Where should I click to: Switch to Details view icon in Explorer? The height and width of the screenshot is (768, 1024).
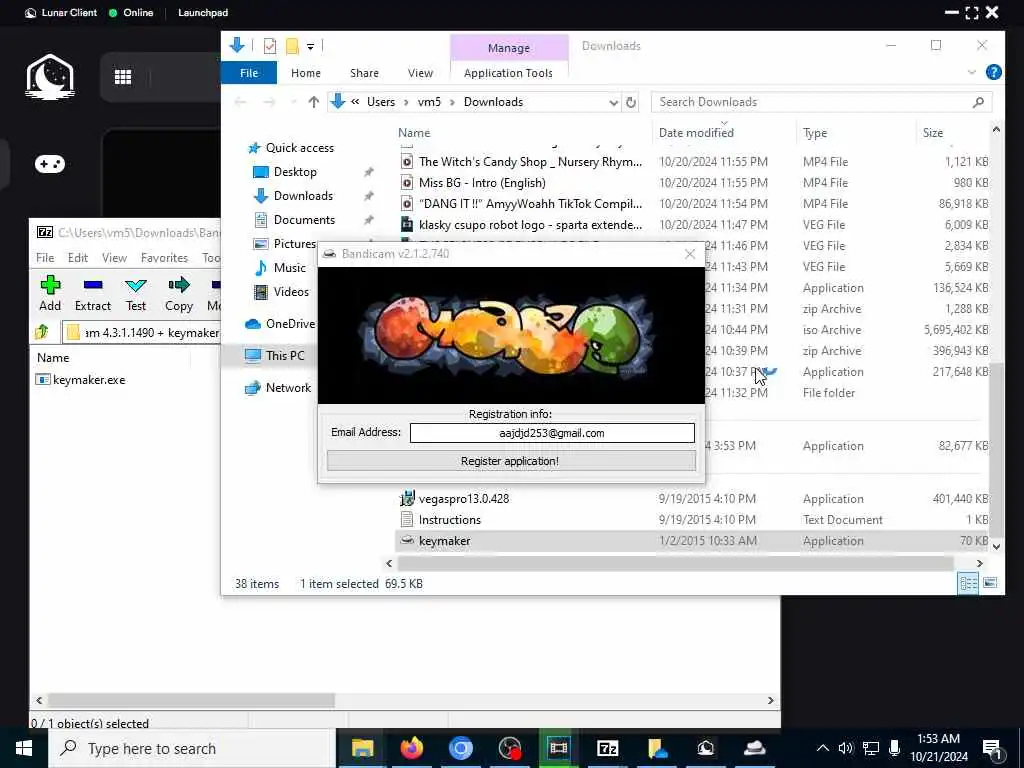[x=968, y=583]
